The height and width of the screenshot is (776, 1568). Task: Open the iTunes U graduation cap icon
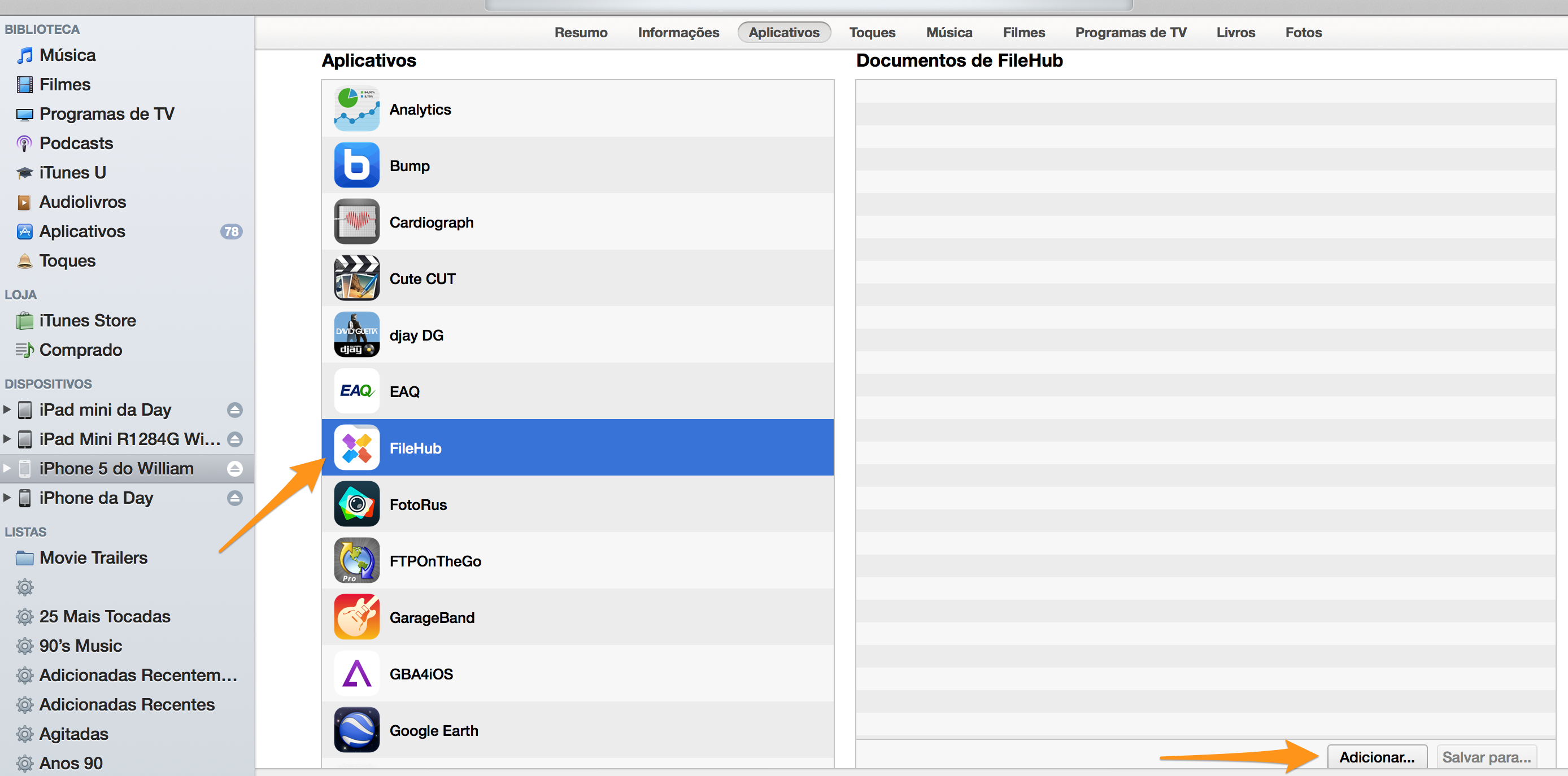[x=24, y=173]
